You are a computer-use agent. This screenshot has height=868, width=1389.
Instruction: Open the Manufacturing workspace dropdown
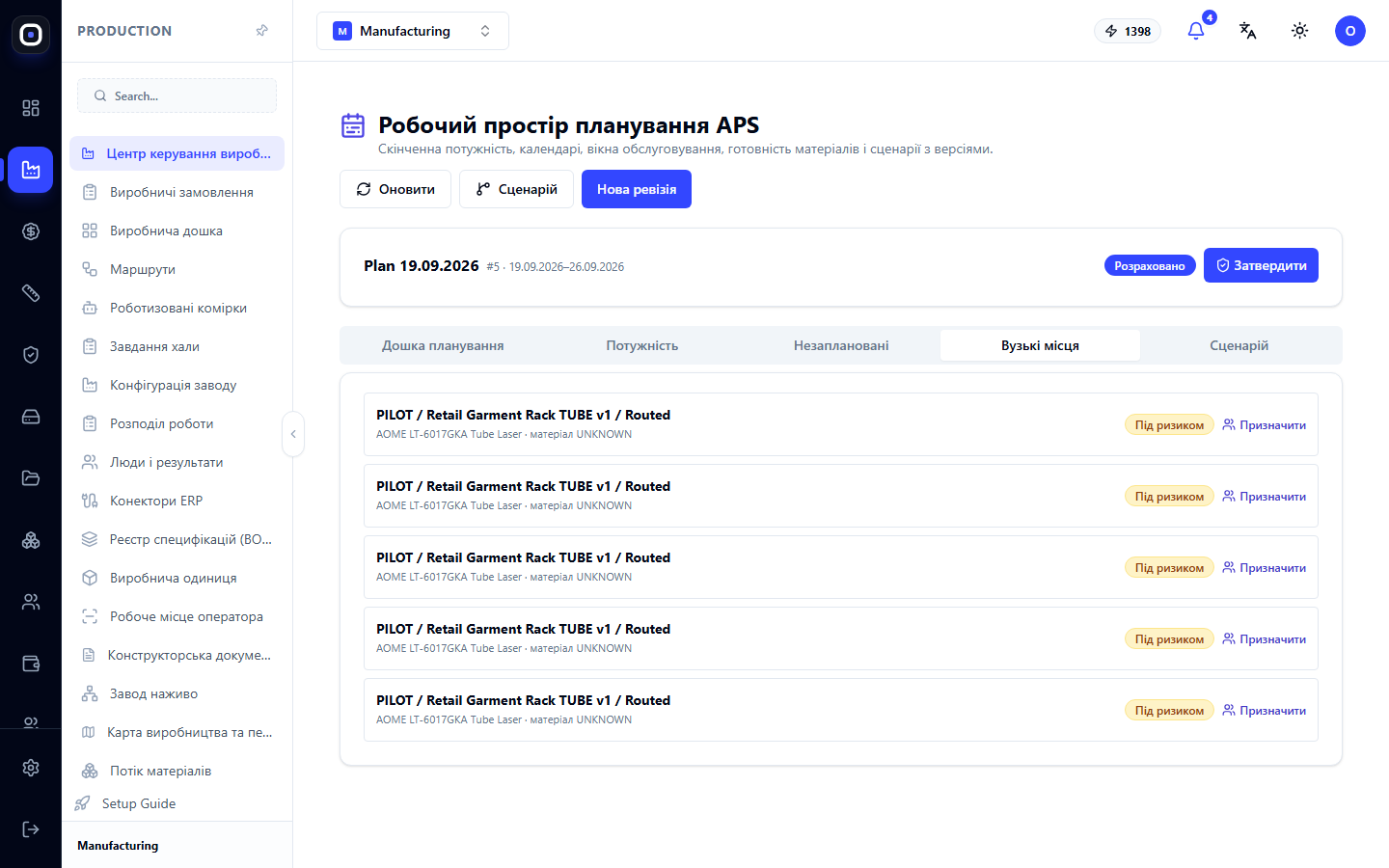click(413, 31)
